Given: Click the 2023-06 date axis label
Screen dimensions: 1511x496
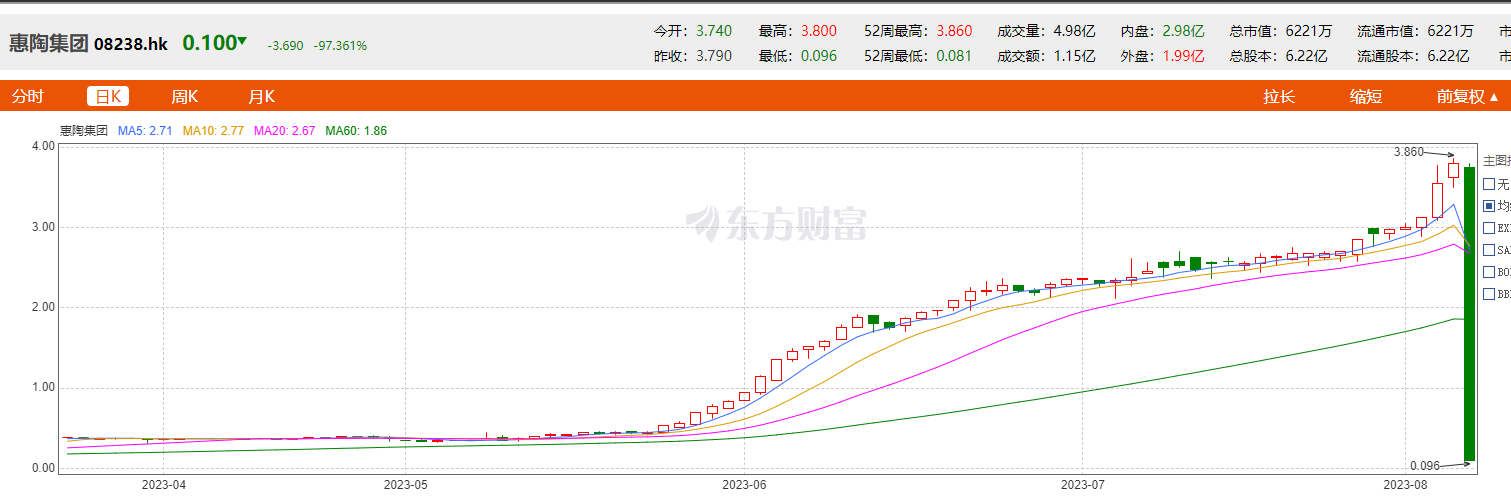Looking at the screenshot, I should point(745,484).
